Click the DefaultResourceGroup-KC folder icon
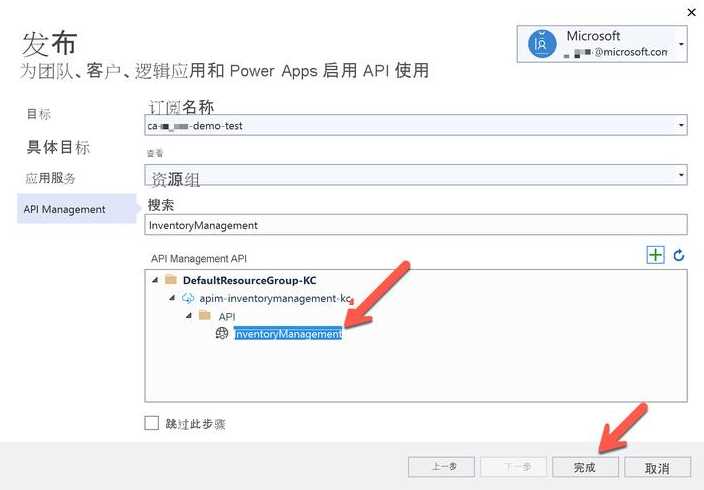The height and width of the screenshot is (490, 704). tap(171, 280)
